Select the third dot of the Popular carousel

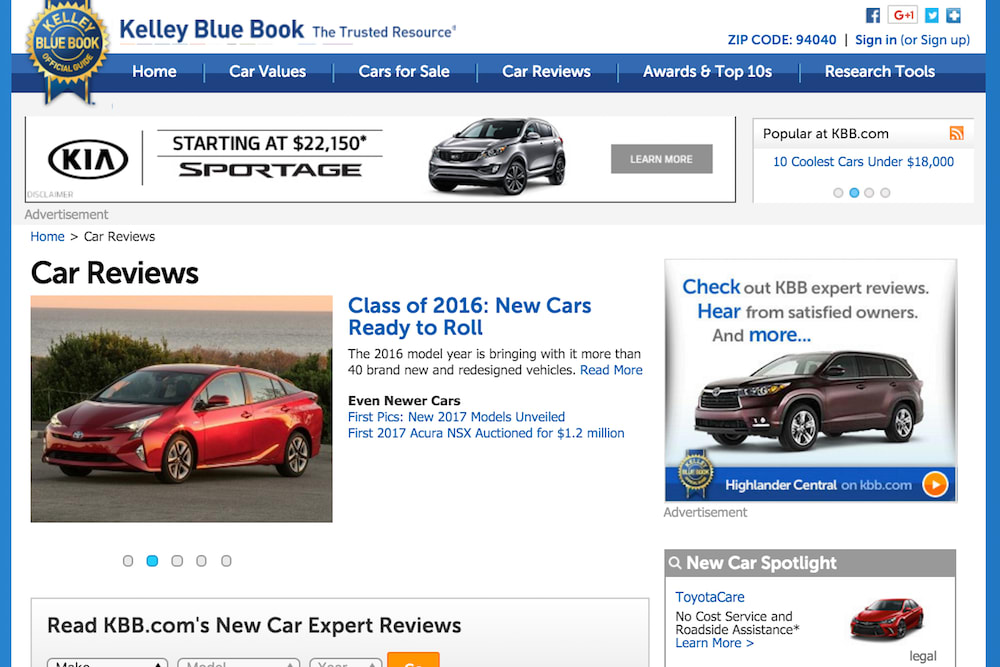(x=869, y=193)
